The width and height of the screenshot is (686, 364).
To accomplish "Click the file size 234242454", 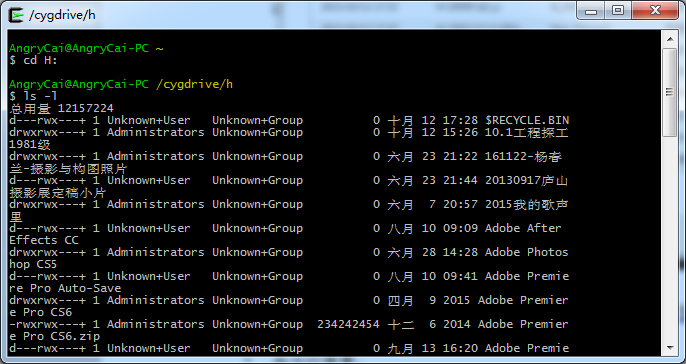I will coord(348,325).
